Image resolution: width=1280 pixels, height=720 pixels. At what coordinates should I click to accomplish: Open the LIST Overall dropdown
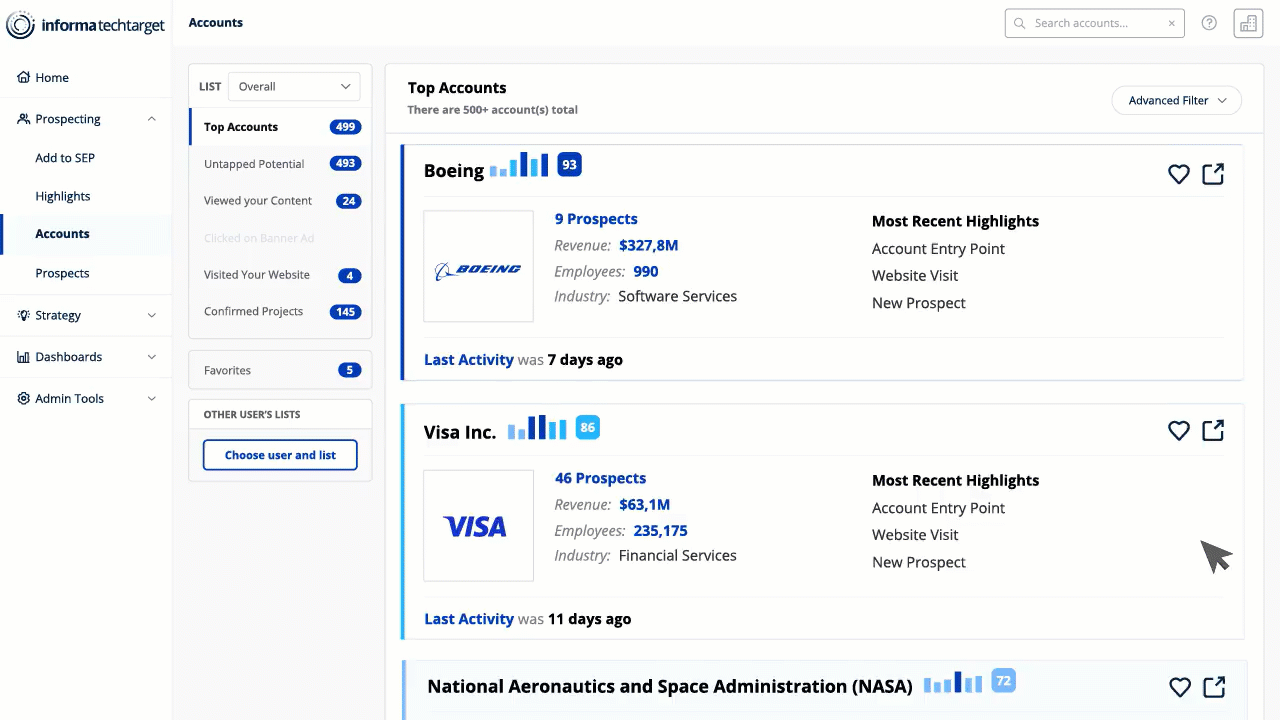click(294, 86)
